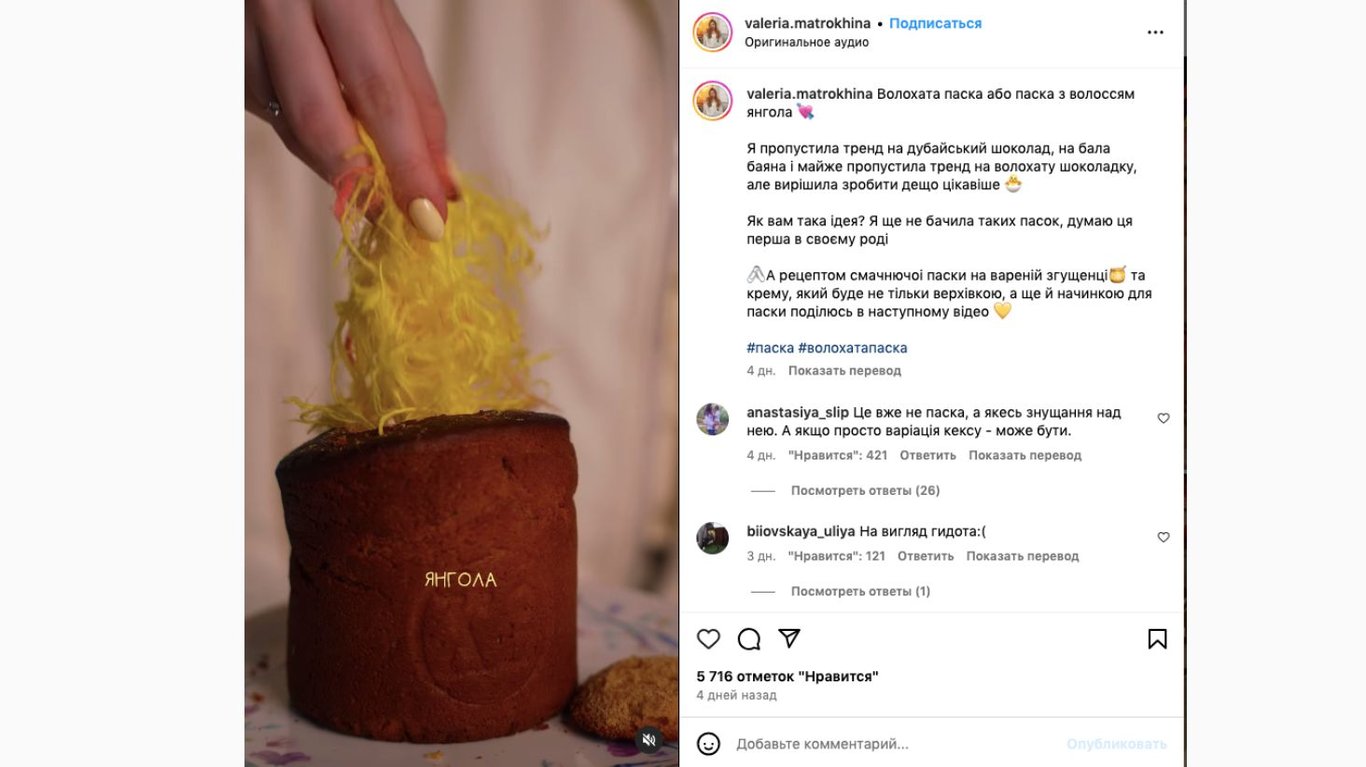Open the #волохатапаска hashtag link
1366x767 pixels.
(854, 347)
